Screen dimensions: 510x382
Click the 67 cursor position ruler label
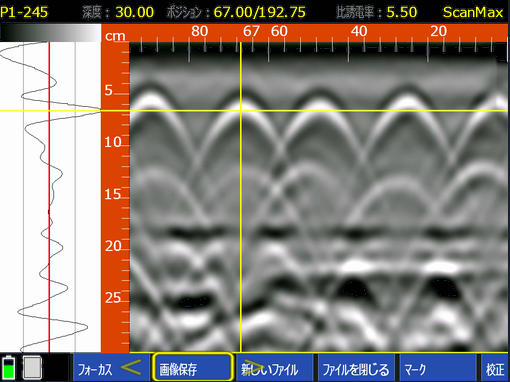251,31
